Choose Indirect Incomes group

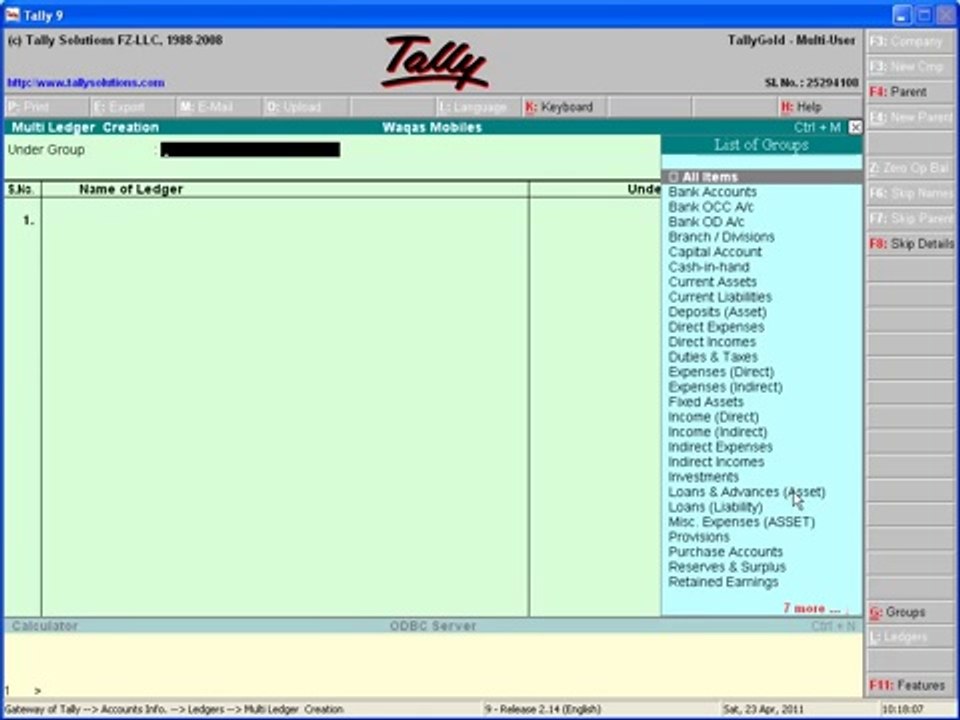click(x=716, y=462)
